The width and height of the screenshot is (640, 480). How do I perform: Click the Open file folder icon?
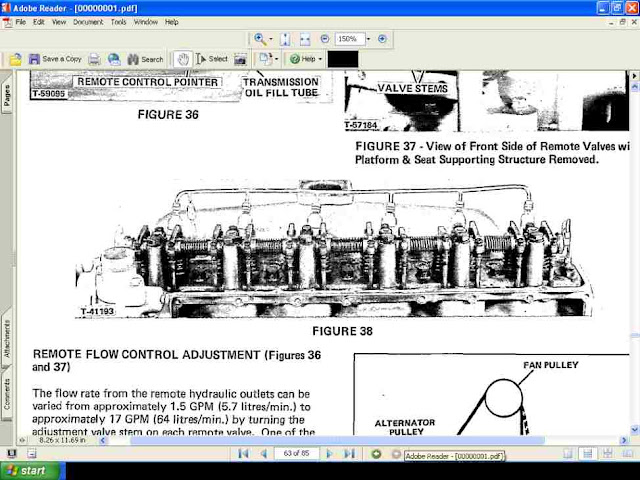16,59
